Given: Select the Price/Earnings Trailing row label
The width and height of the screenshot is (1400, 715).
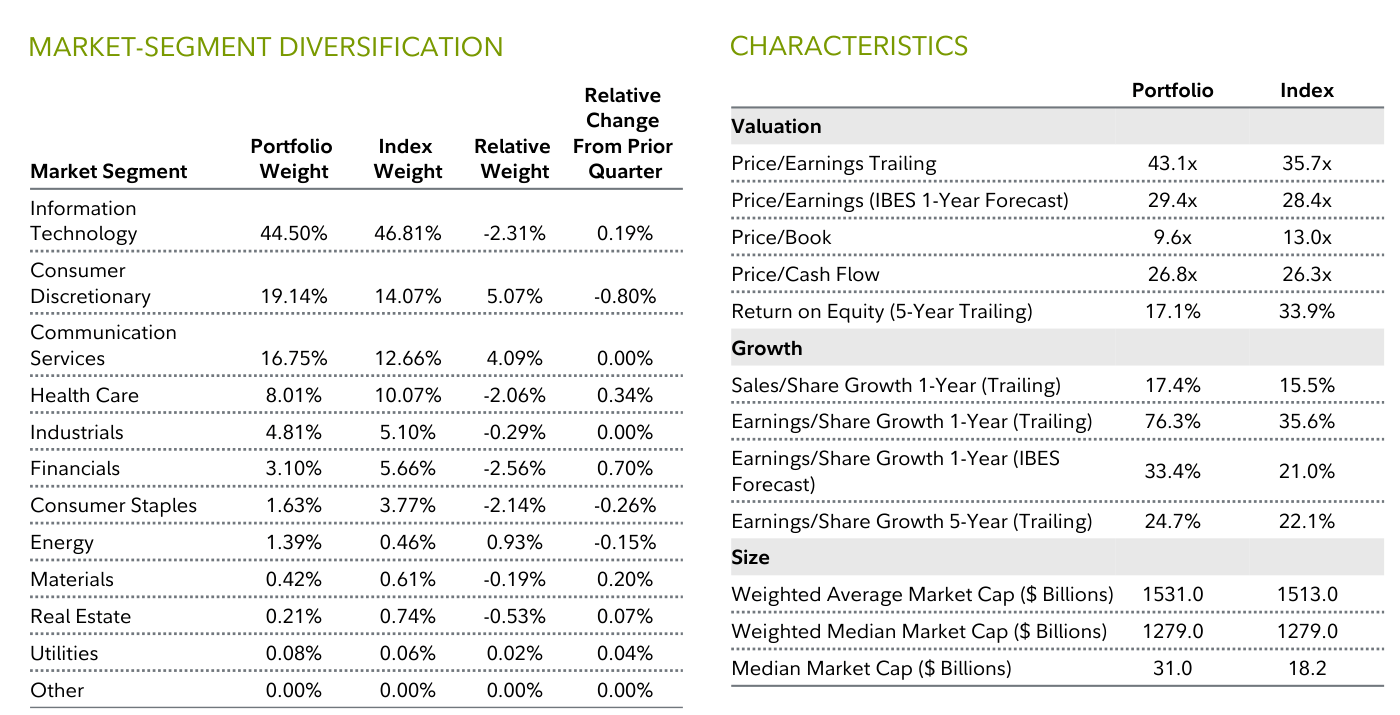Looking at the screenshot, I should (833, 164).
